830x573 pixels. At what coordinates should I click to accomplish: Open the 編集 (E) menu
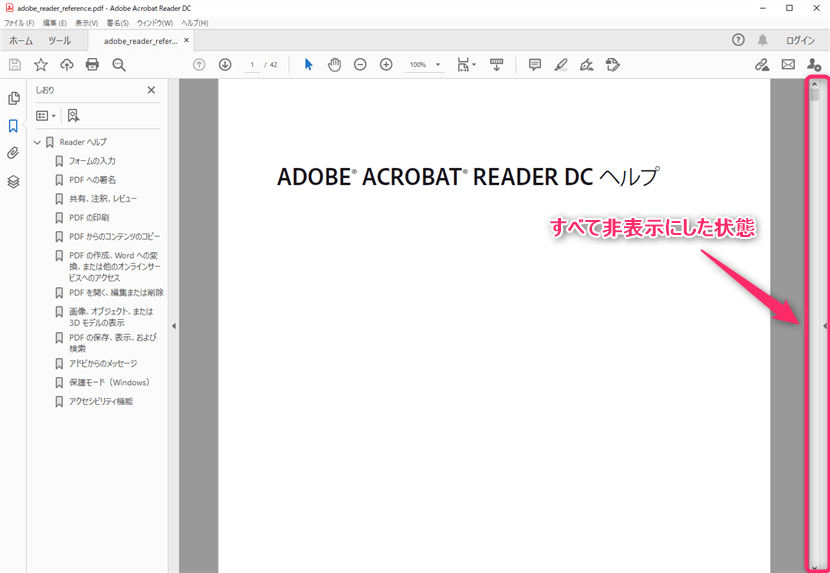pos(55,23)
